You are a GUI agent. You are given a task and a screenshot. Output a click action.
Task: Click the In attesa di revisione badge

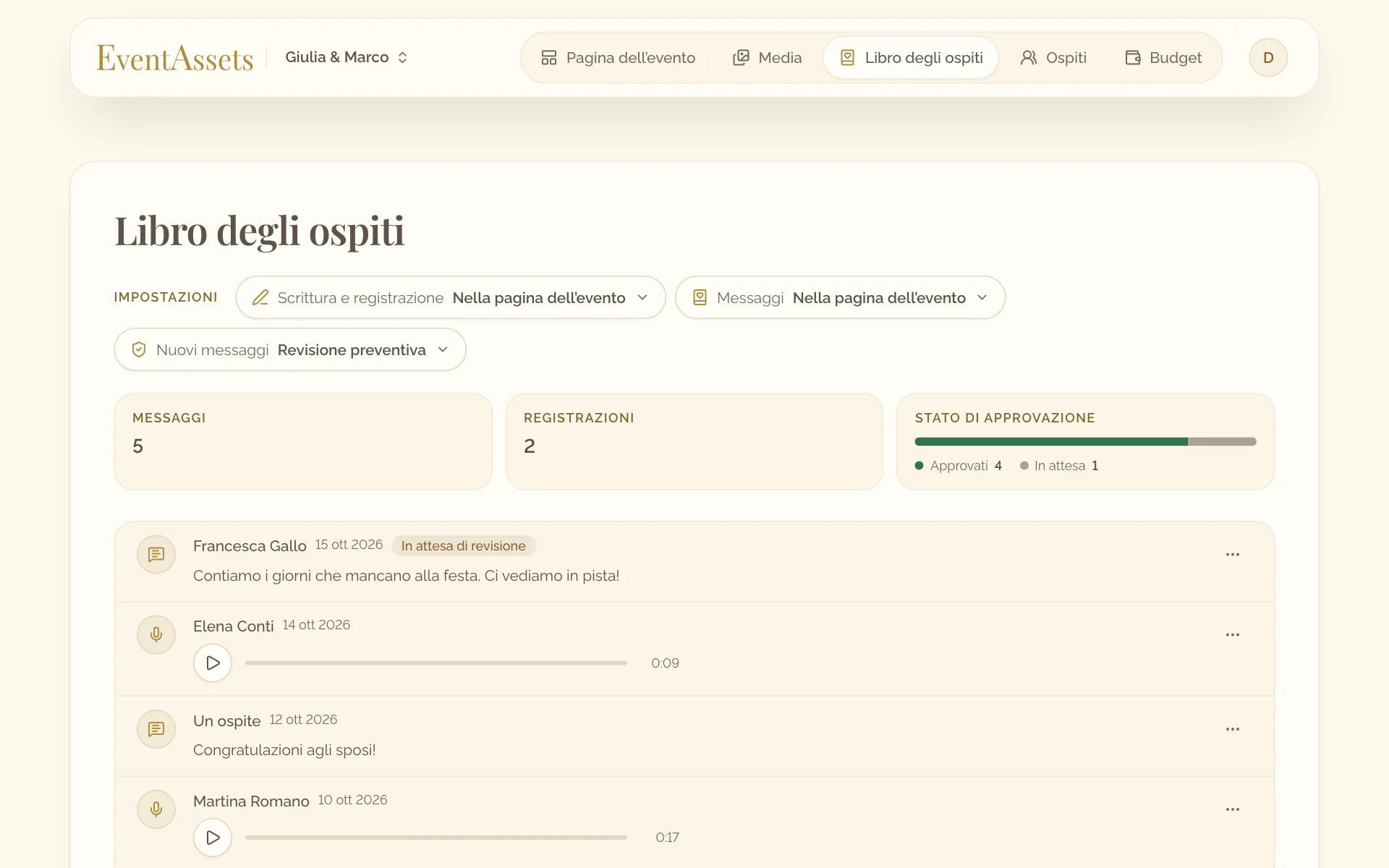click(x=464, y=546)
